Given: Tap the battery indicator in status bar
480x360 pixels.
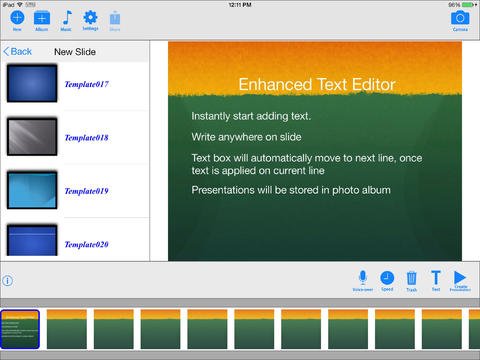Looking at the screenshot, I should click(x=469, y=5).
